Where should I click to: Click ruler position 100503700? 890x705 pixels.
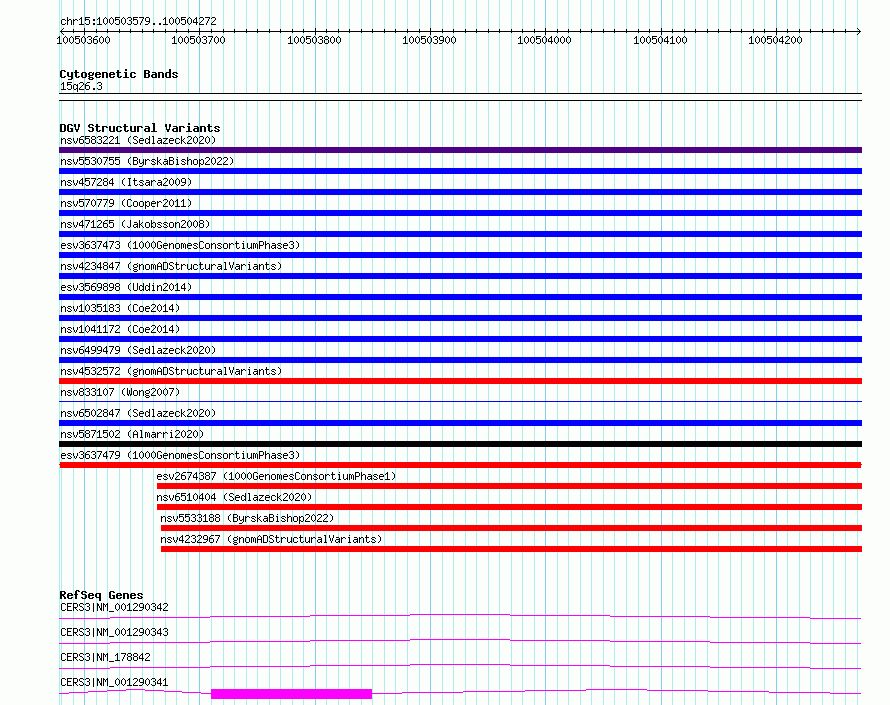[198, 40]
